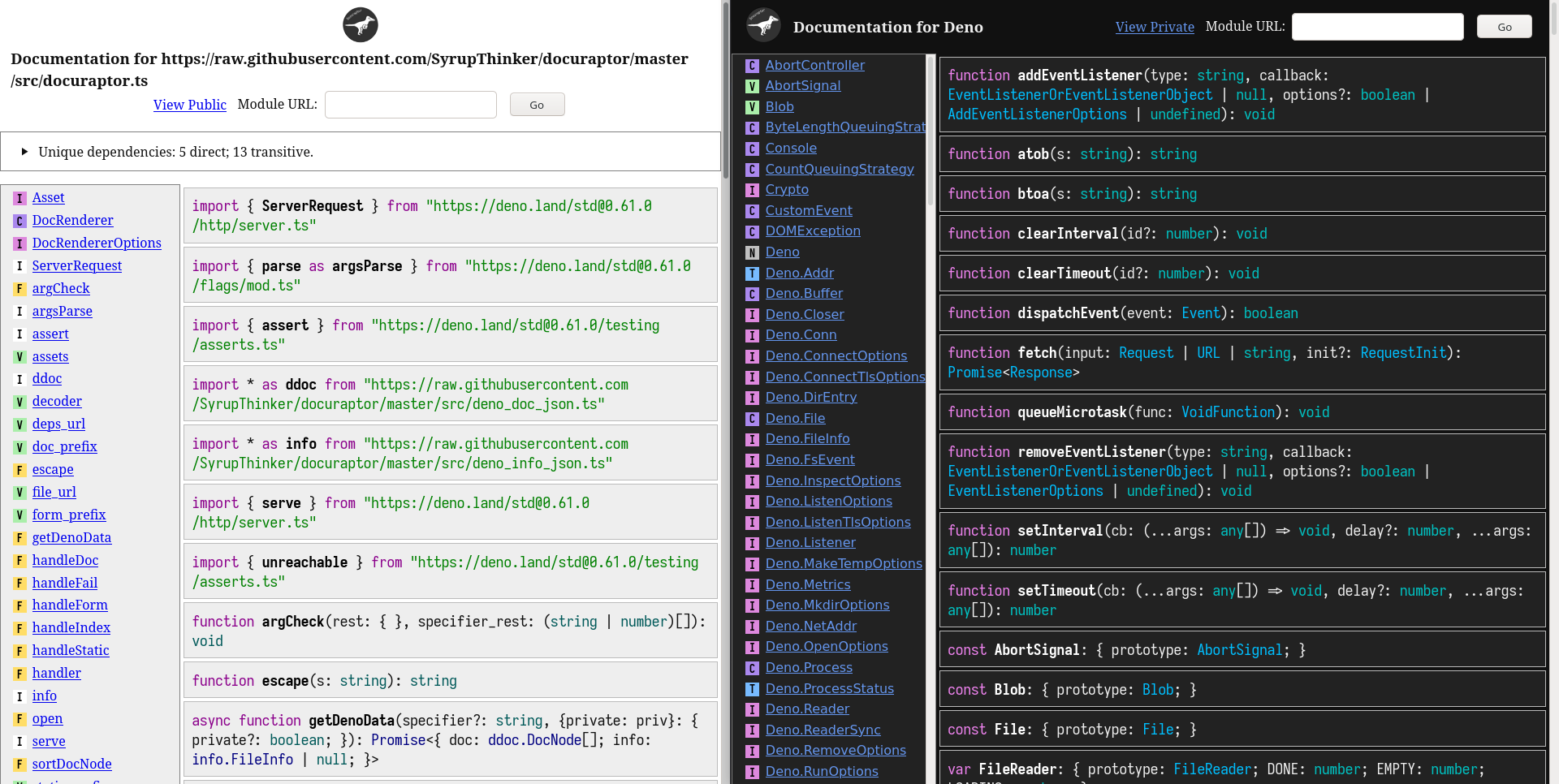The height and width of the screenshot is (784, 1559).
Task: Click the argCheck function declaration
Action: [x=451, y=631]
